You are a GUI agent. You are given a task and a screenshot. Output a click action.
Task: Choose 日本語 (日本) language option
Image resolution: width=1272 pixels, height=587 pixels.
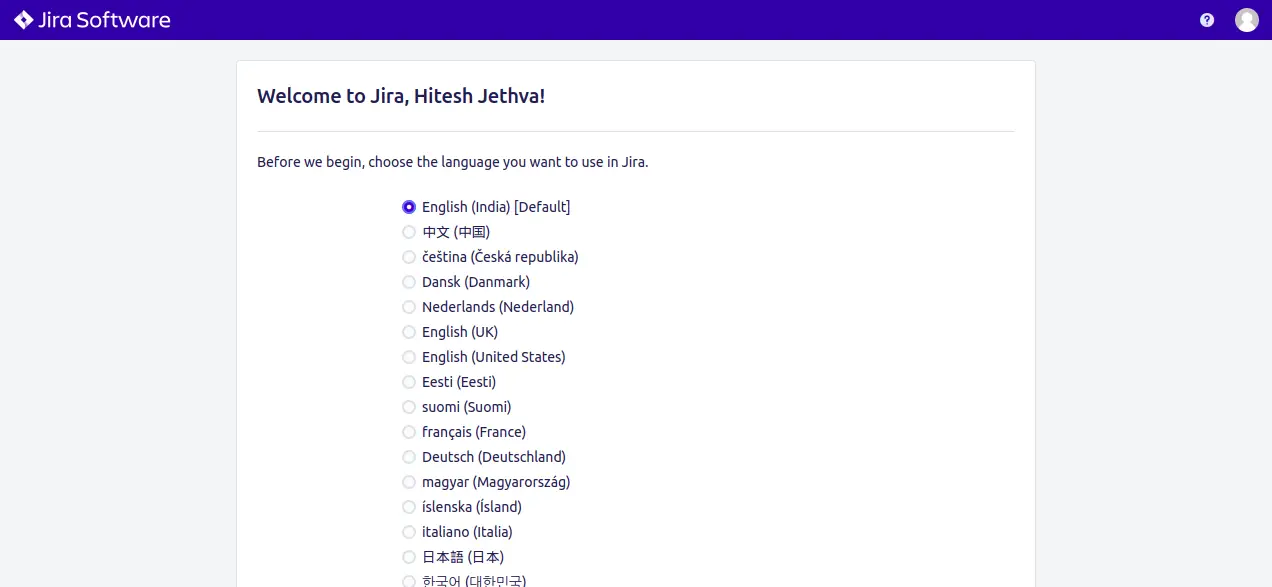(409, 557)
